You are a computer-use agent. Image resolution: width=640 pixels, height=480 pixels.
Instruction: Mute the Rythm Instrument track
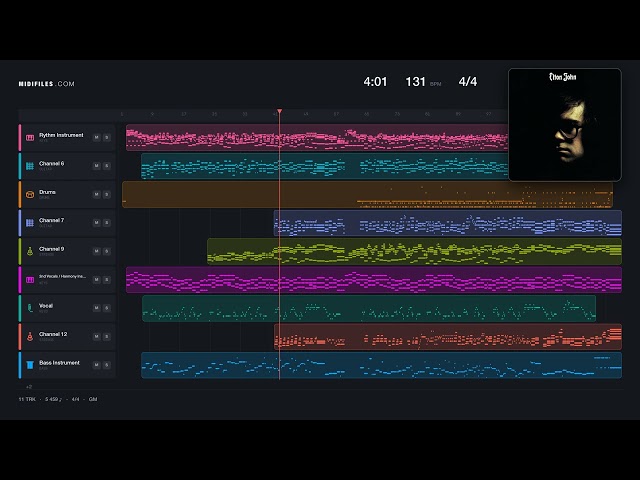click(96, 138)
